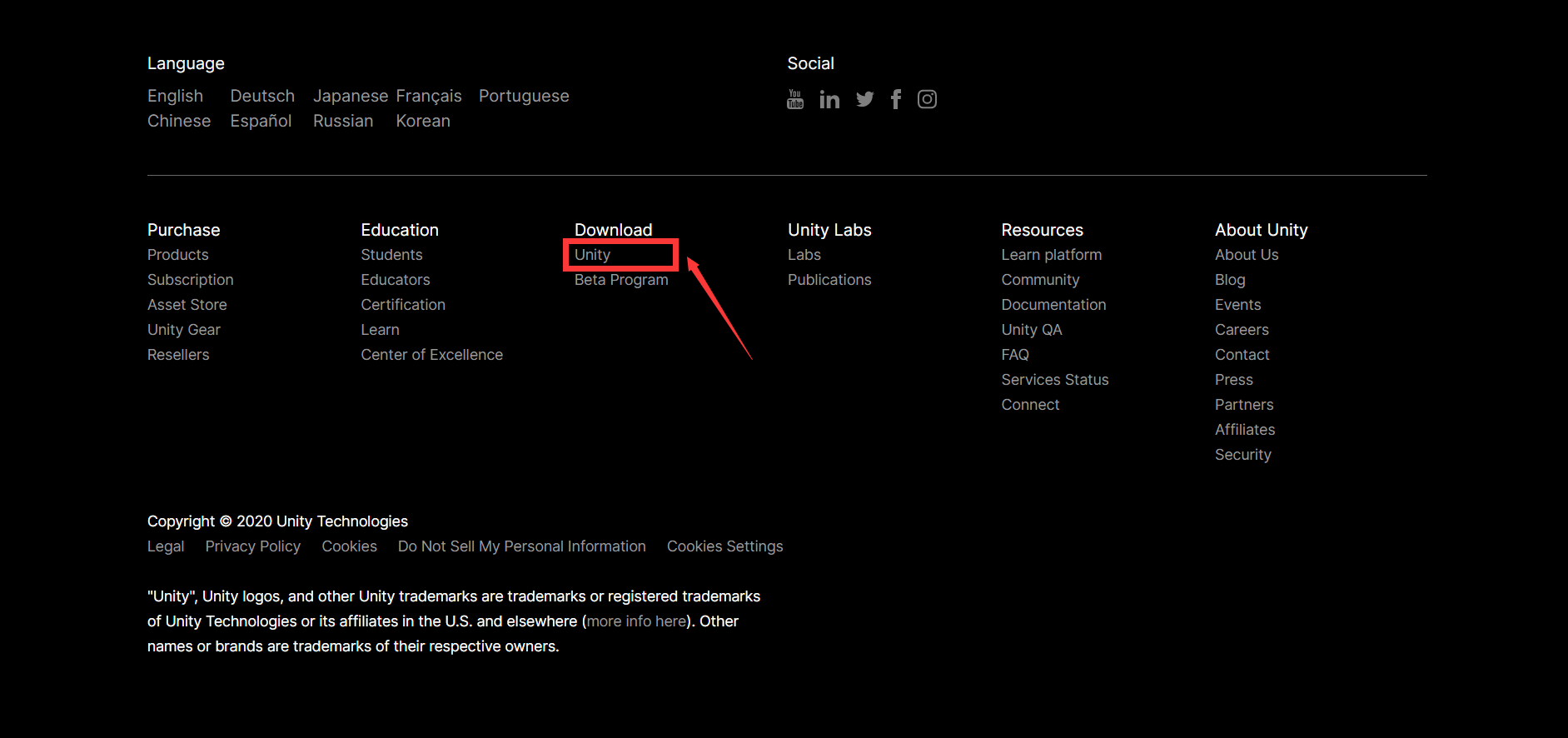The width and height of the screenshot is (1568, 738).
Task: Open the Resellers link
Action: [x=178, y=355]
